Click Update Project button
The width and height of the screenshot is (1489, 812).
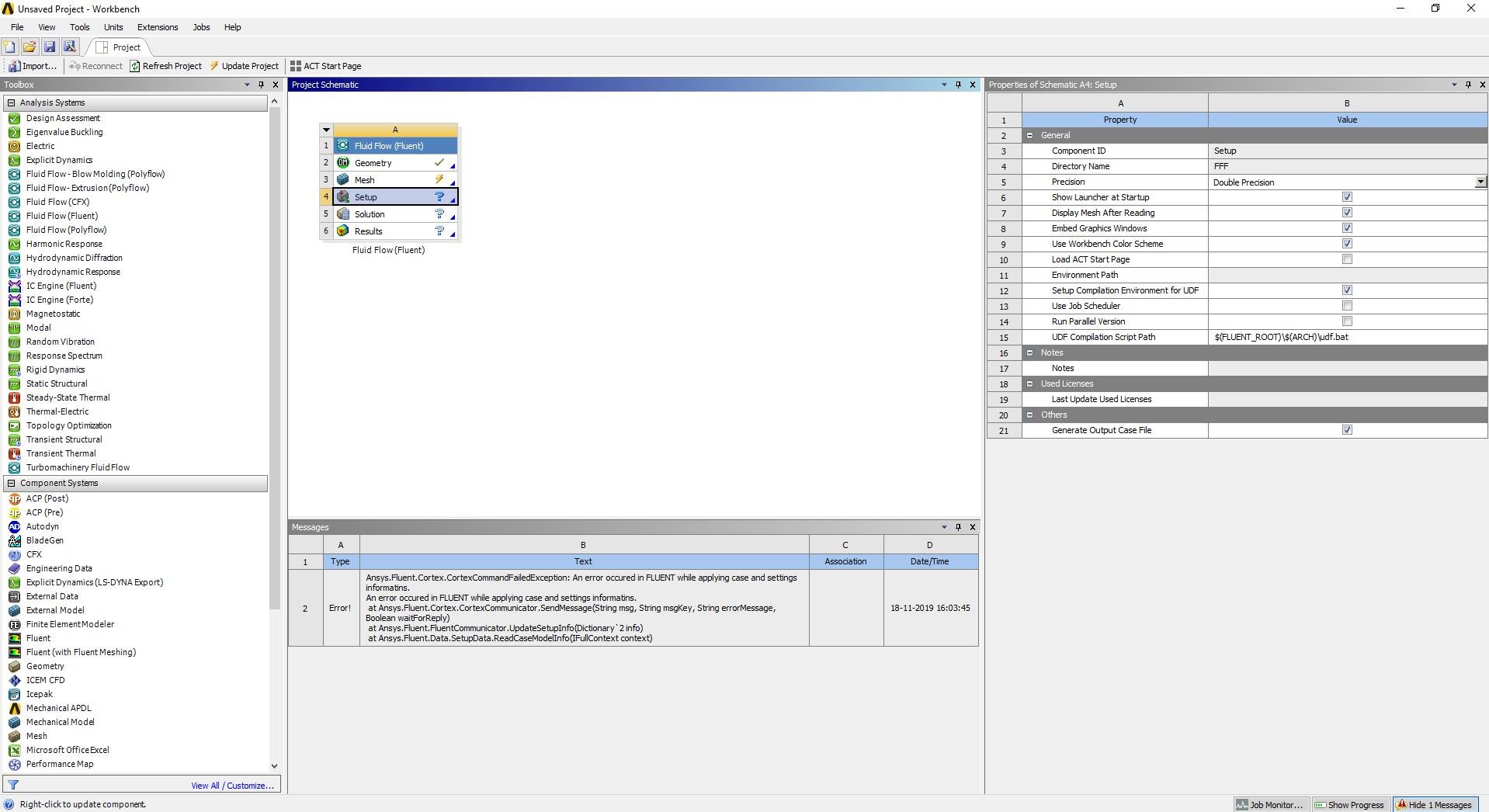pos(244,66)
